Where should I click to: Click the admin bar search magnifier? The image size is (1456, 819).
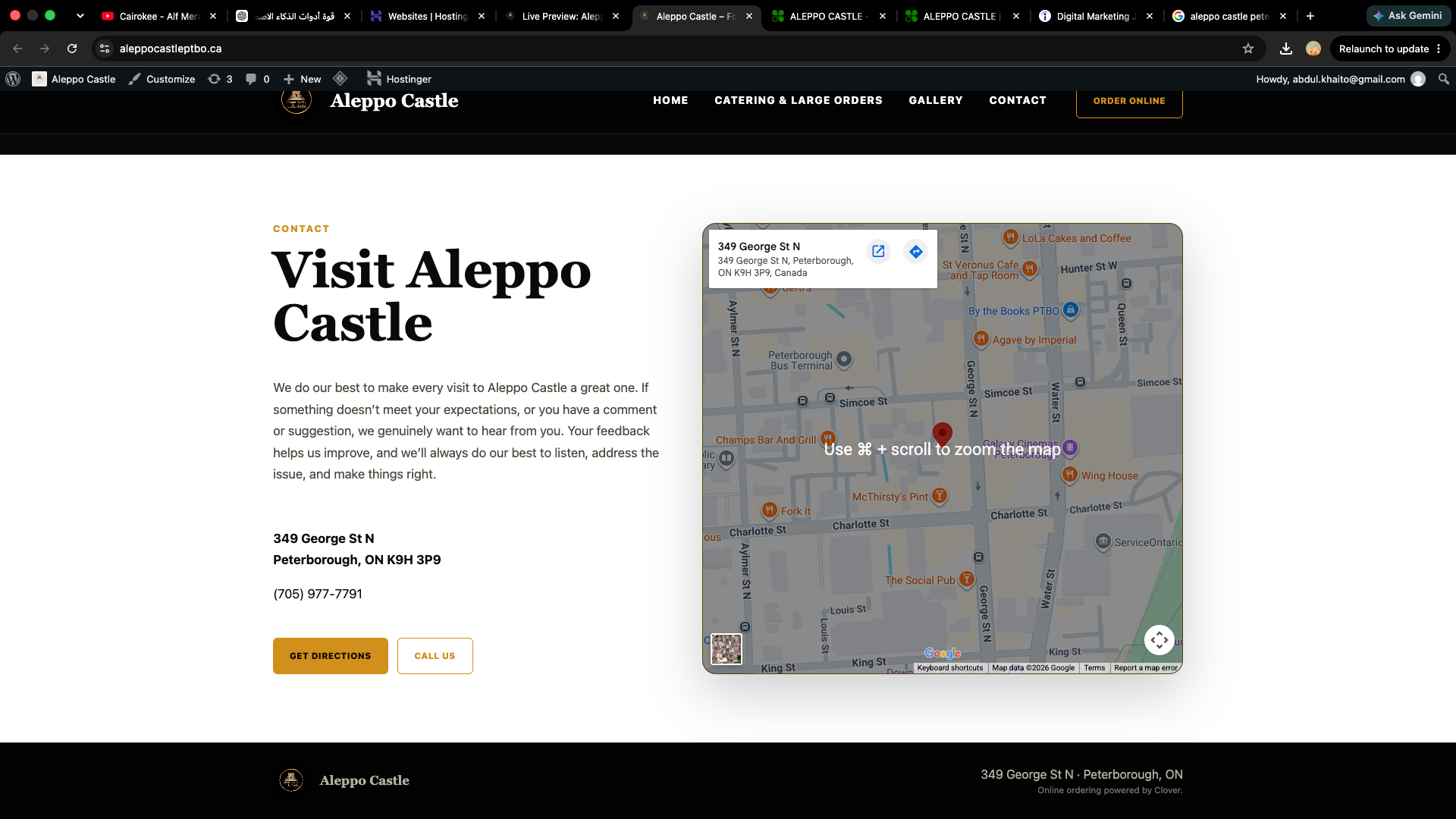pos(1444,79)
